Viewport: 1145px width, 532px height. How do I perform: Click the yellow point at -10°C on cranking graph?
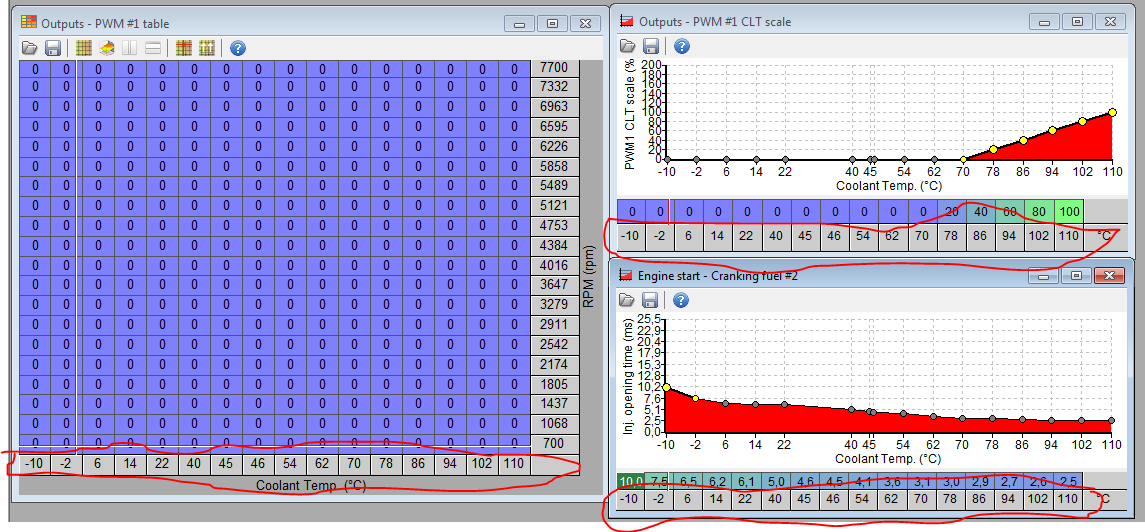(666, 387)
